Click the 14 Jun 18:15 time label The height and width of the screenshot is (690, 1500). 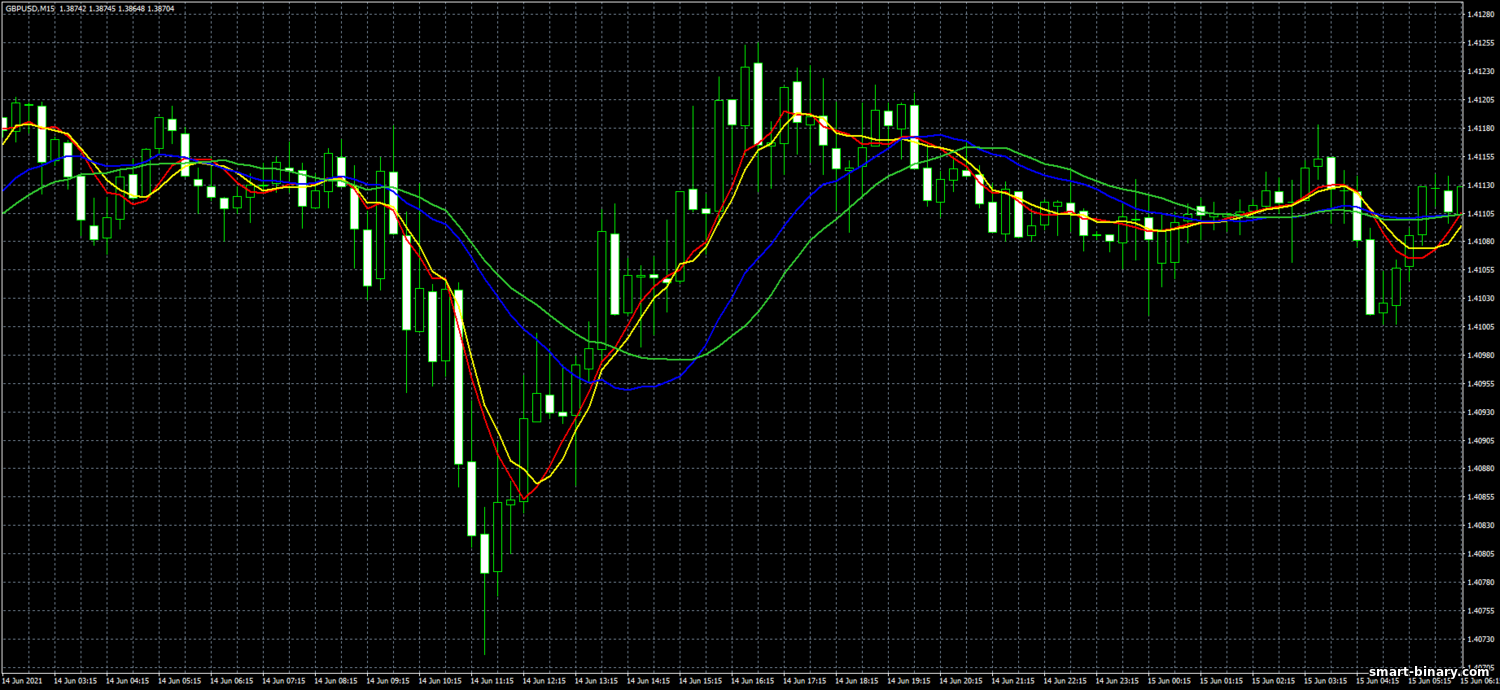click(856, 680)
